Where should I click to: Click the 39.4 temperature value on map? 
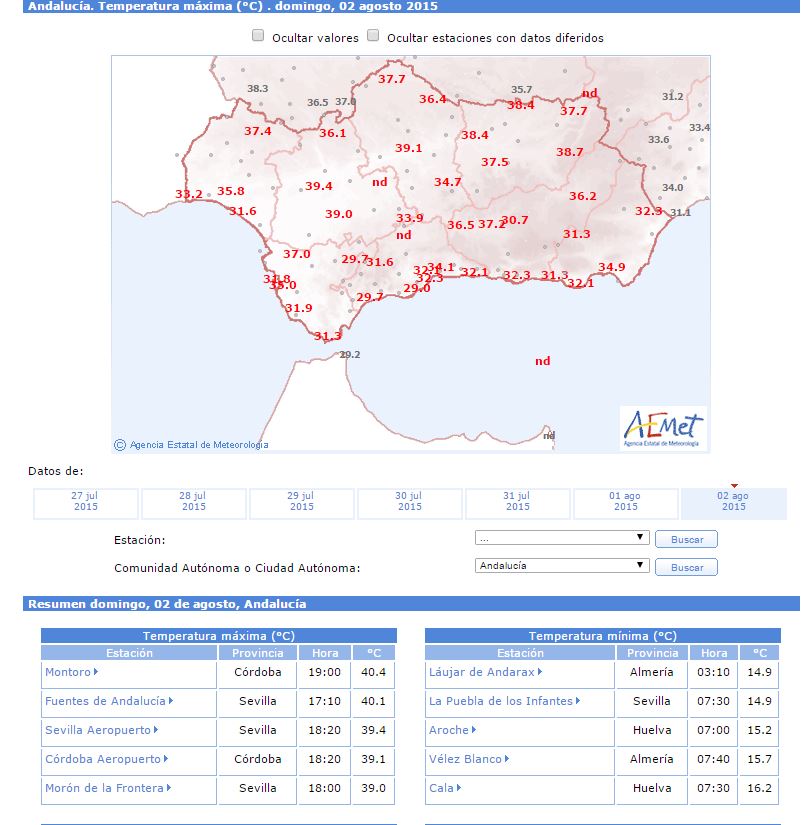[319, 187]
